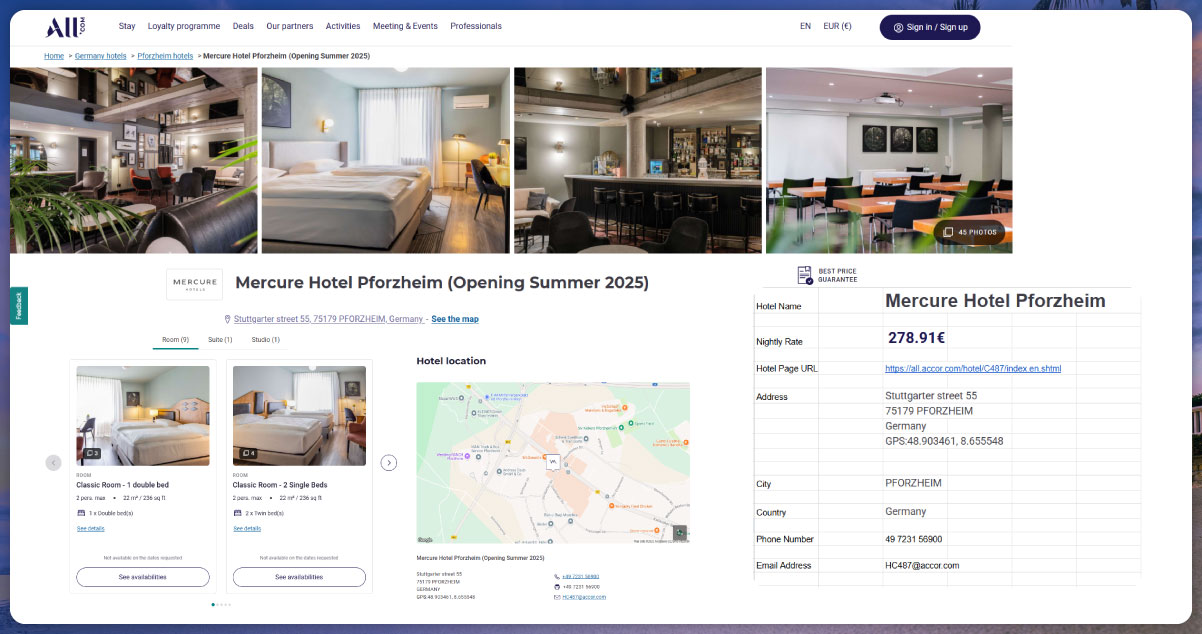View all 45 photos

pyautogui.click(x=970, y=232)
